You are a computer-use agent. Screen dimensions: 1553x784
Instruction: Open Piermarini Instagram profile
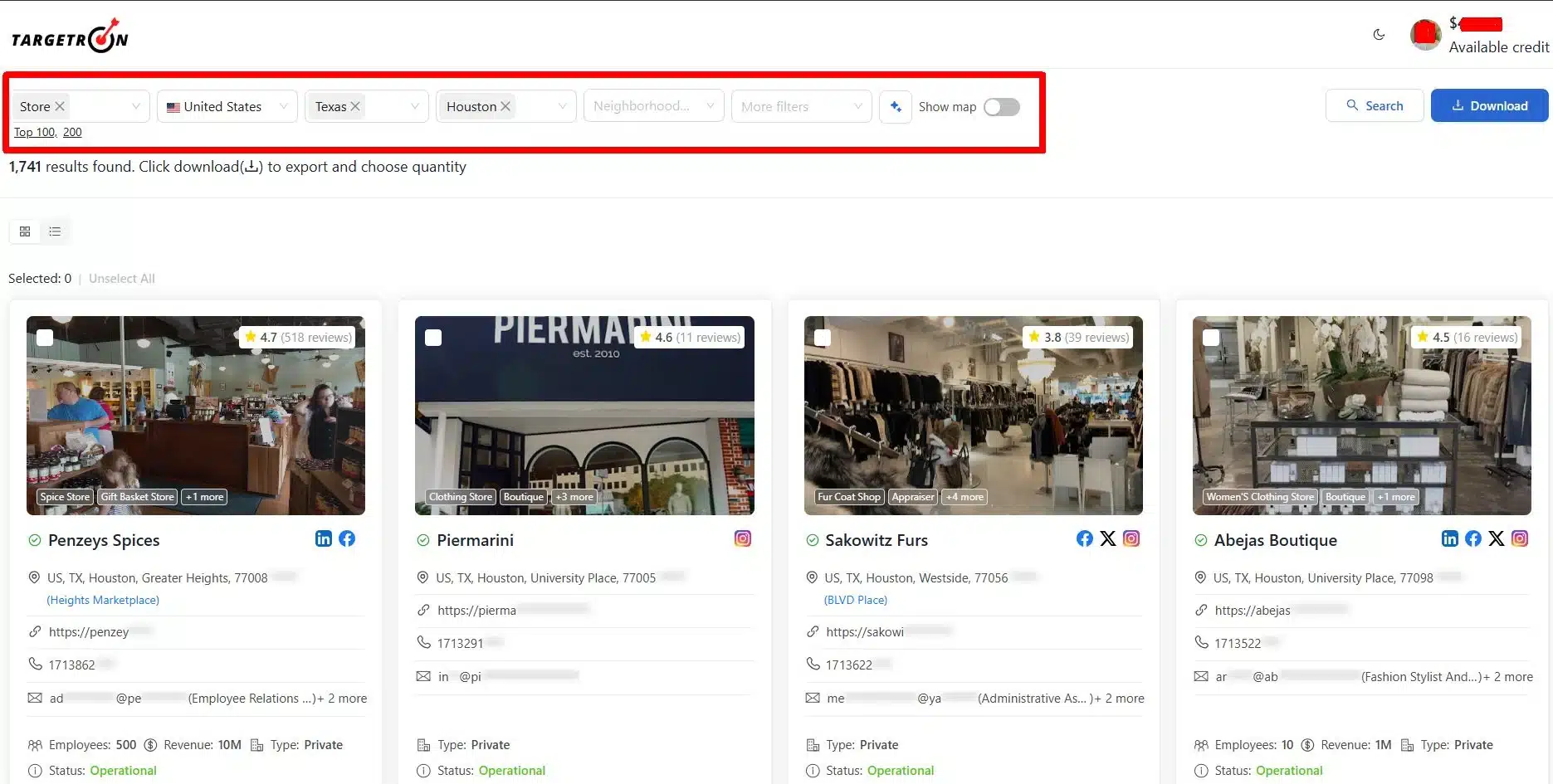742,538
